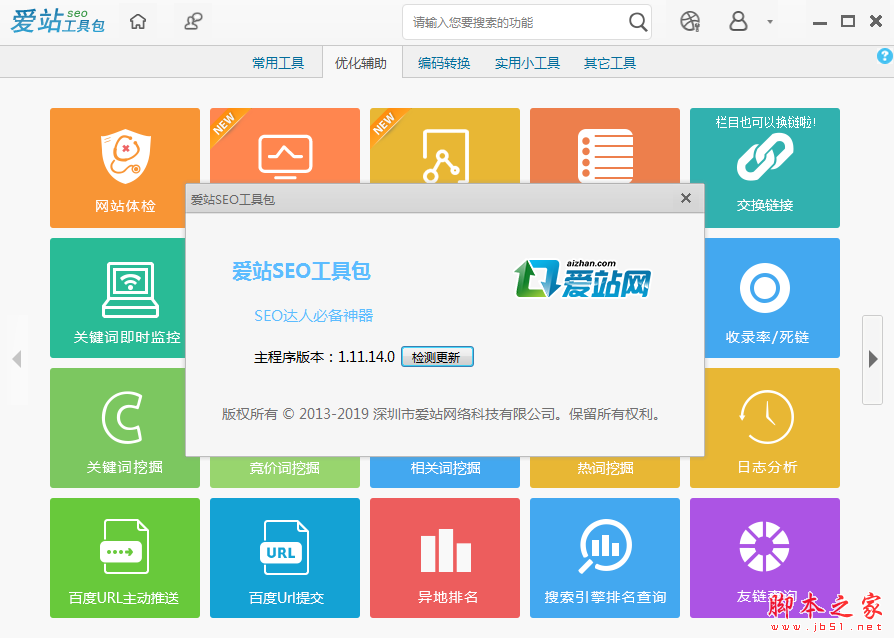Viewport: 894px width, 638px height.
Task: Go to previous page with left arrow
Action: [x=17, y=359]
